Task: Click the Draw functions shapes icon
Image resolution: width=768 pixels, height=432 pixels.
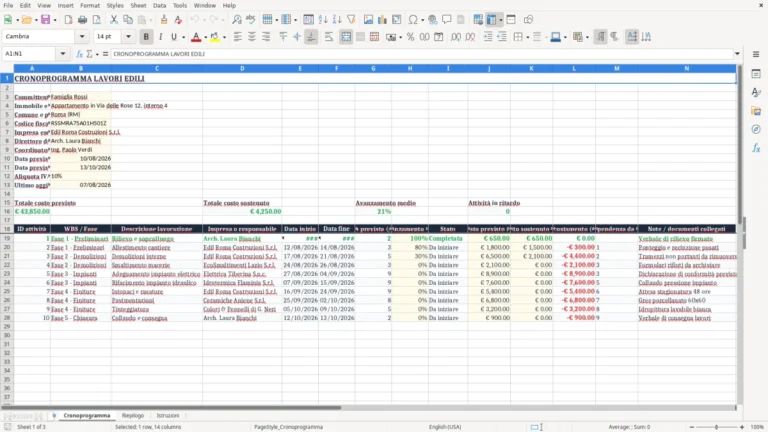Action: pos(528,20)
